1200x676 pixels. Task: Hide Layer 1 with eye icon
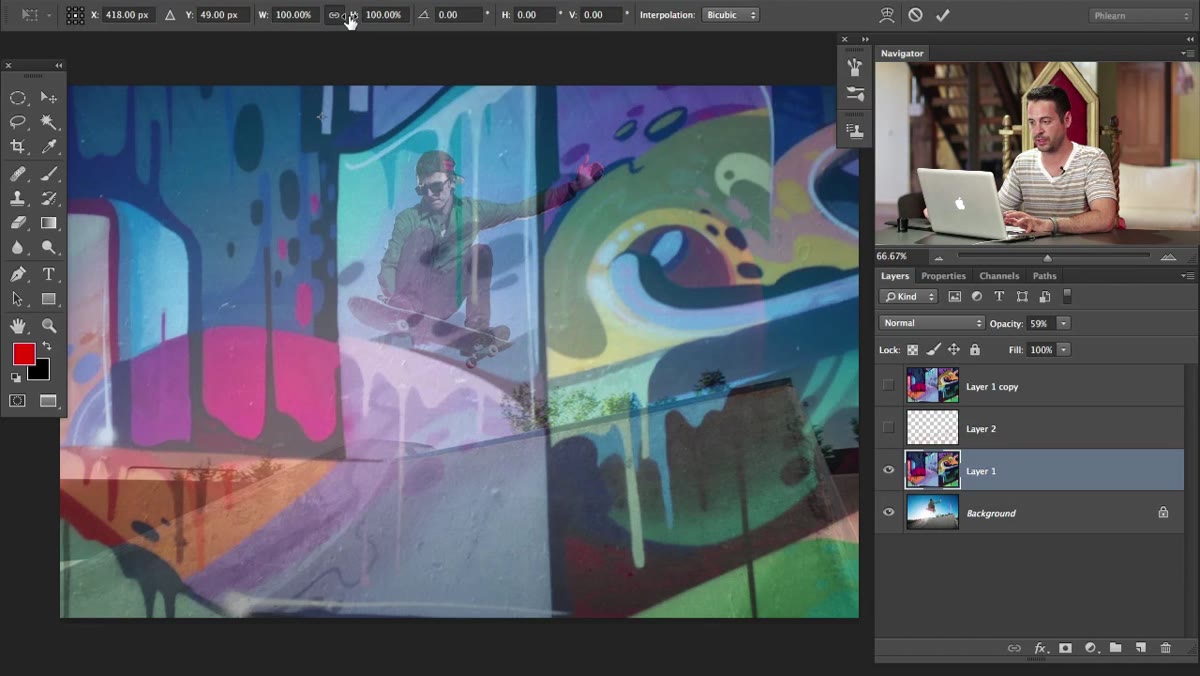888,470
